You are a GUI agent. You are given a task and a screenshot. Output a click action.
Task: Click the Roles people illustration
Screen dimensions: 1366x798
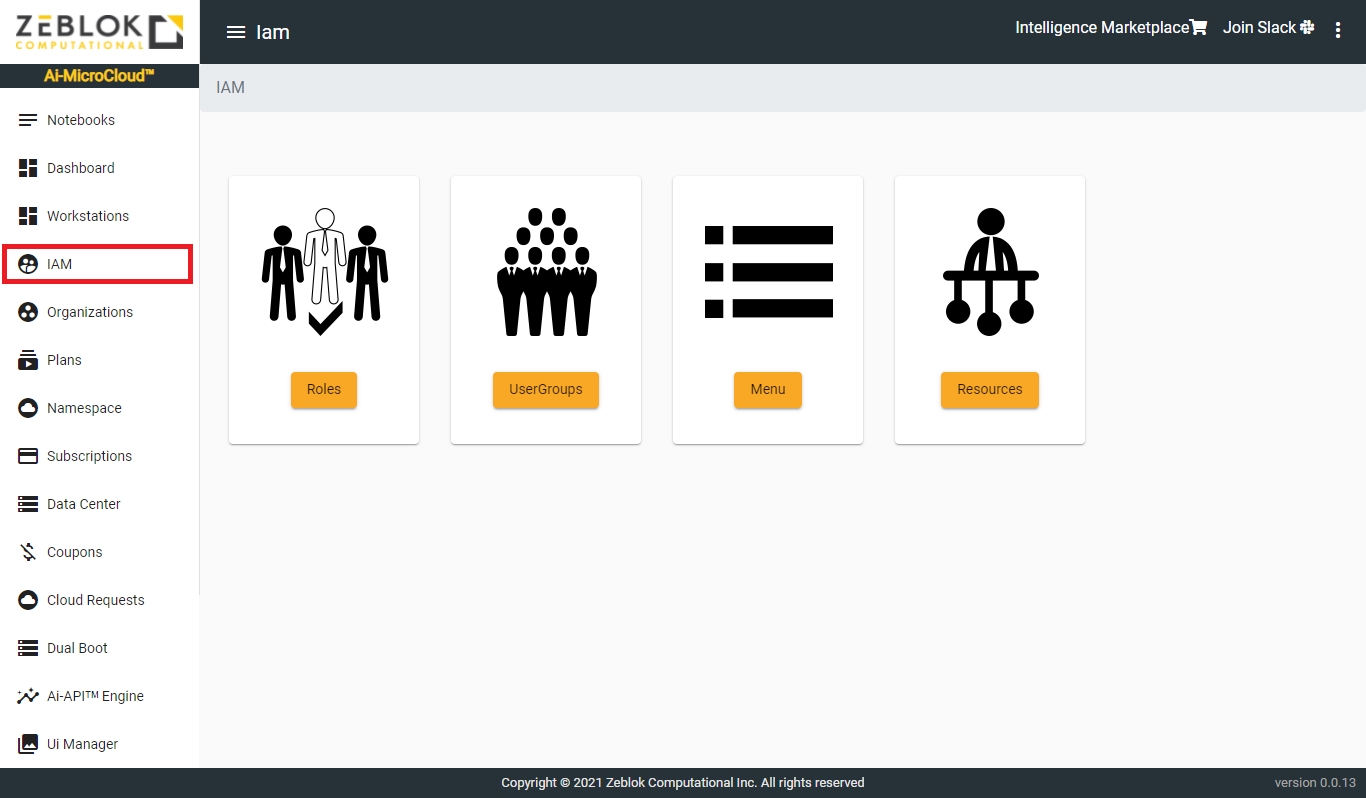tap(324, 271)
